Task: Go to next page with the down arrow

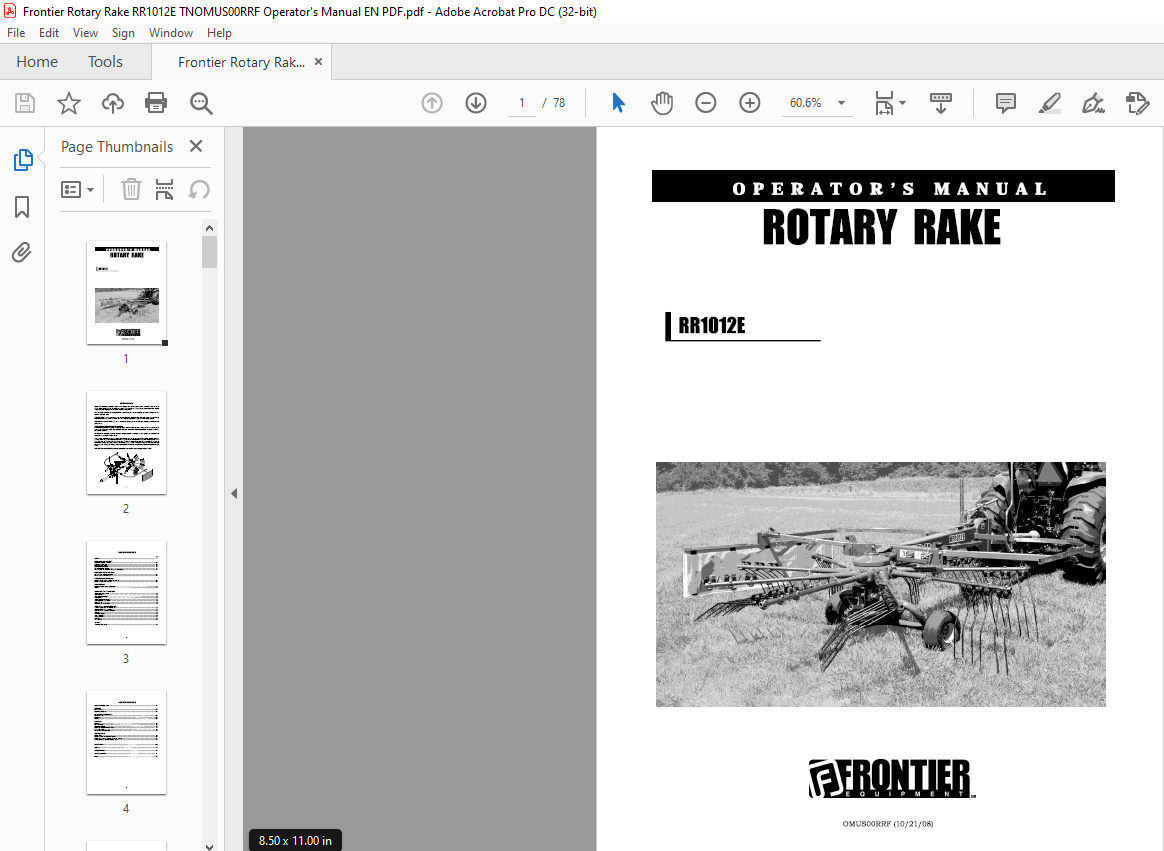Action: tap(476, 103)
